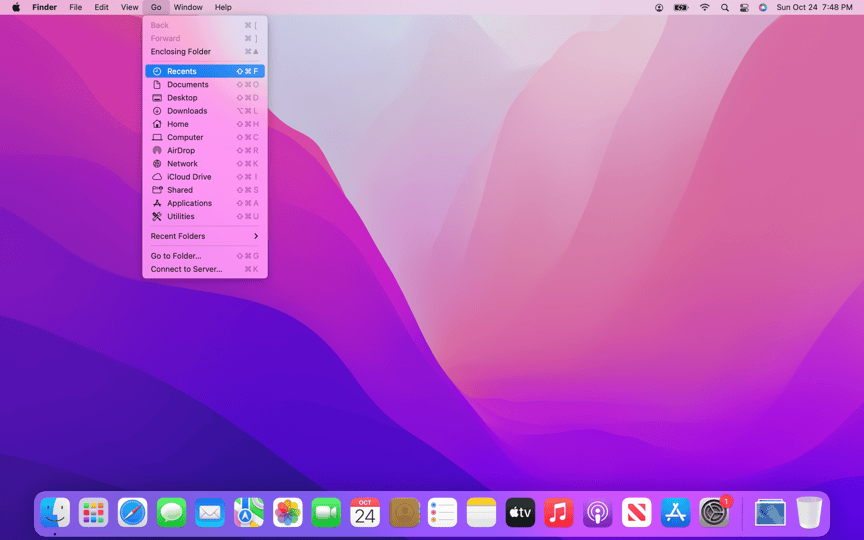The height and width of the screenshot is (540, 864).
Task: Open Podcasts app in the Dock
Action: pos(598,513)
